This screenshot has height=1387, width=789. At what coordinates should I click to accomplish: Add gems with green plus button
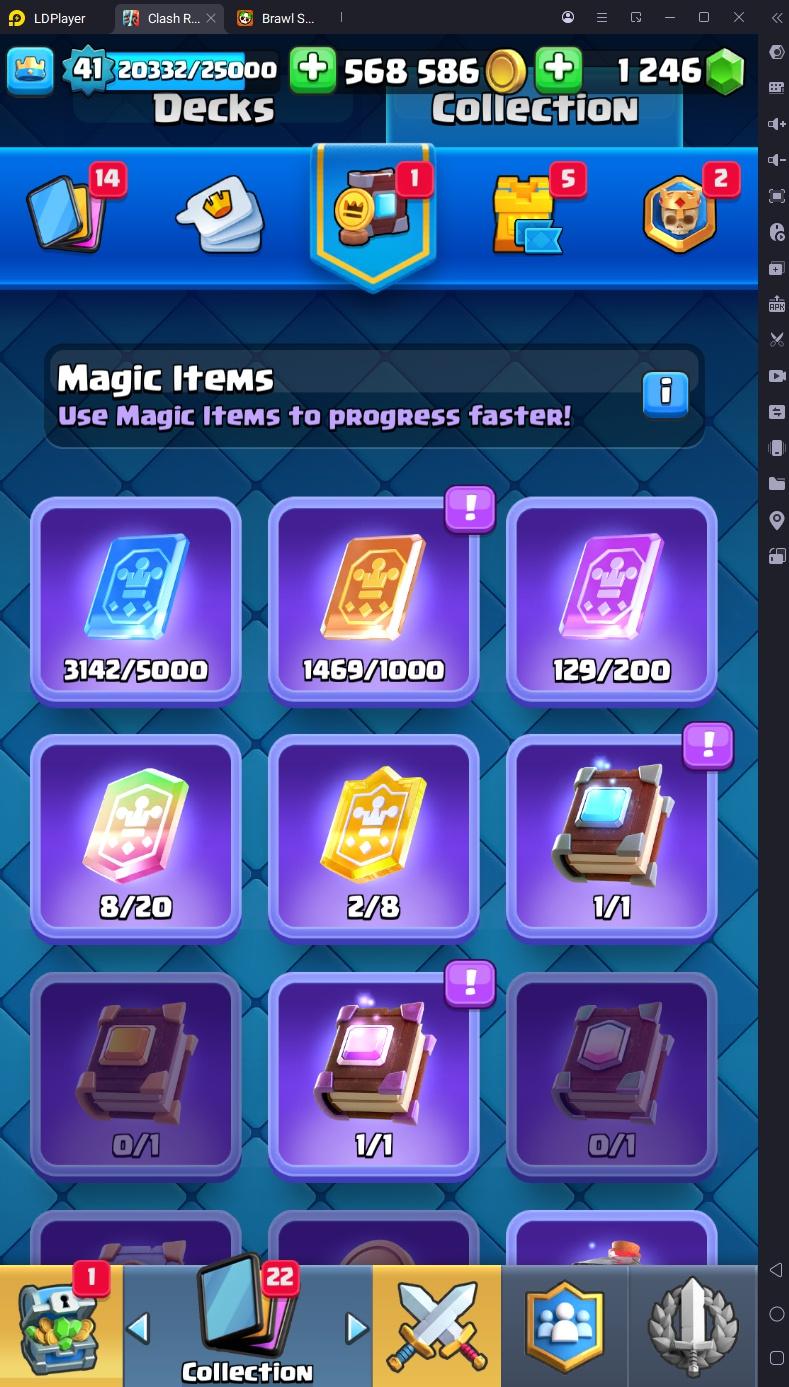point(559,69)
